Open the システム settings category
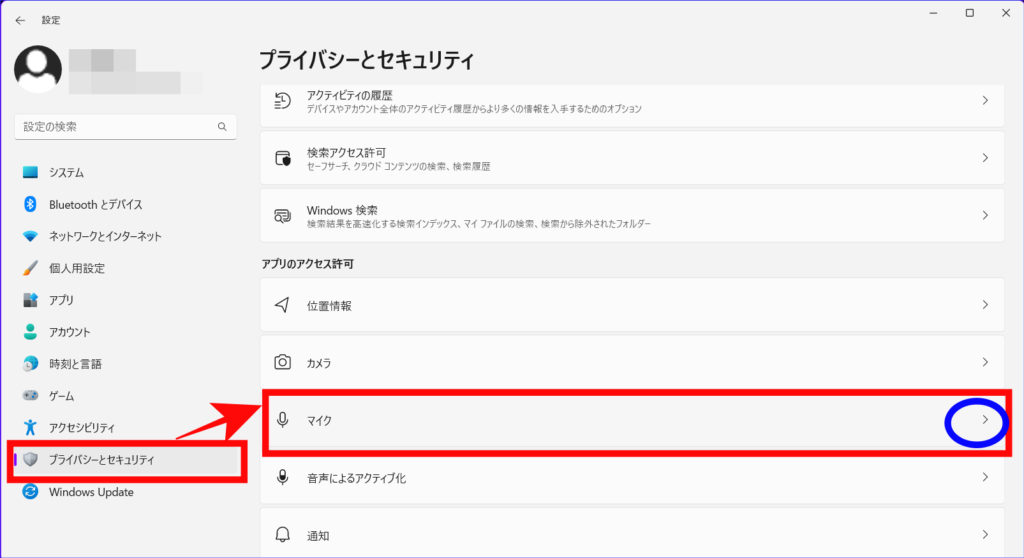 (66, 172)
